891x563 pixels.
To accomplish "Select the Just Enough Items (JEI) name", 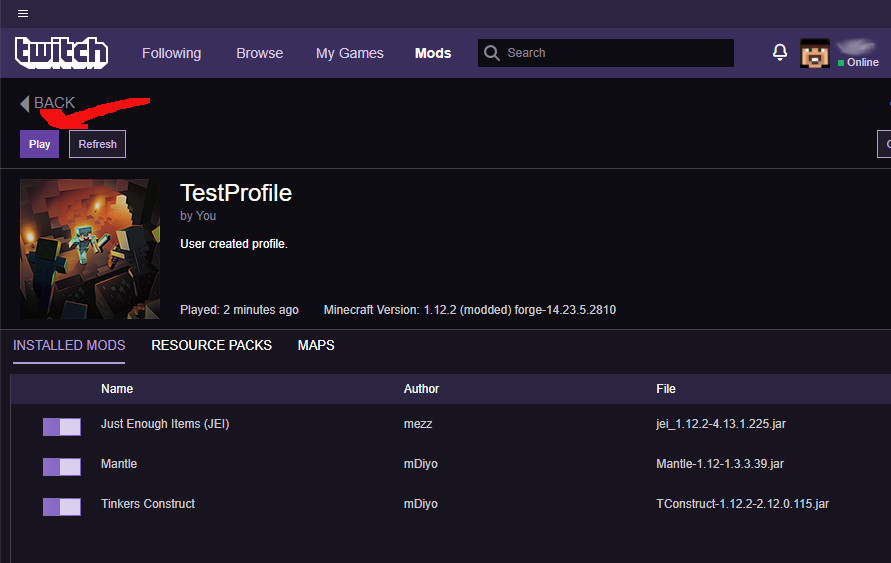I will [165, 424].
